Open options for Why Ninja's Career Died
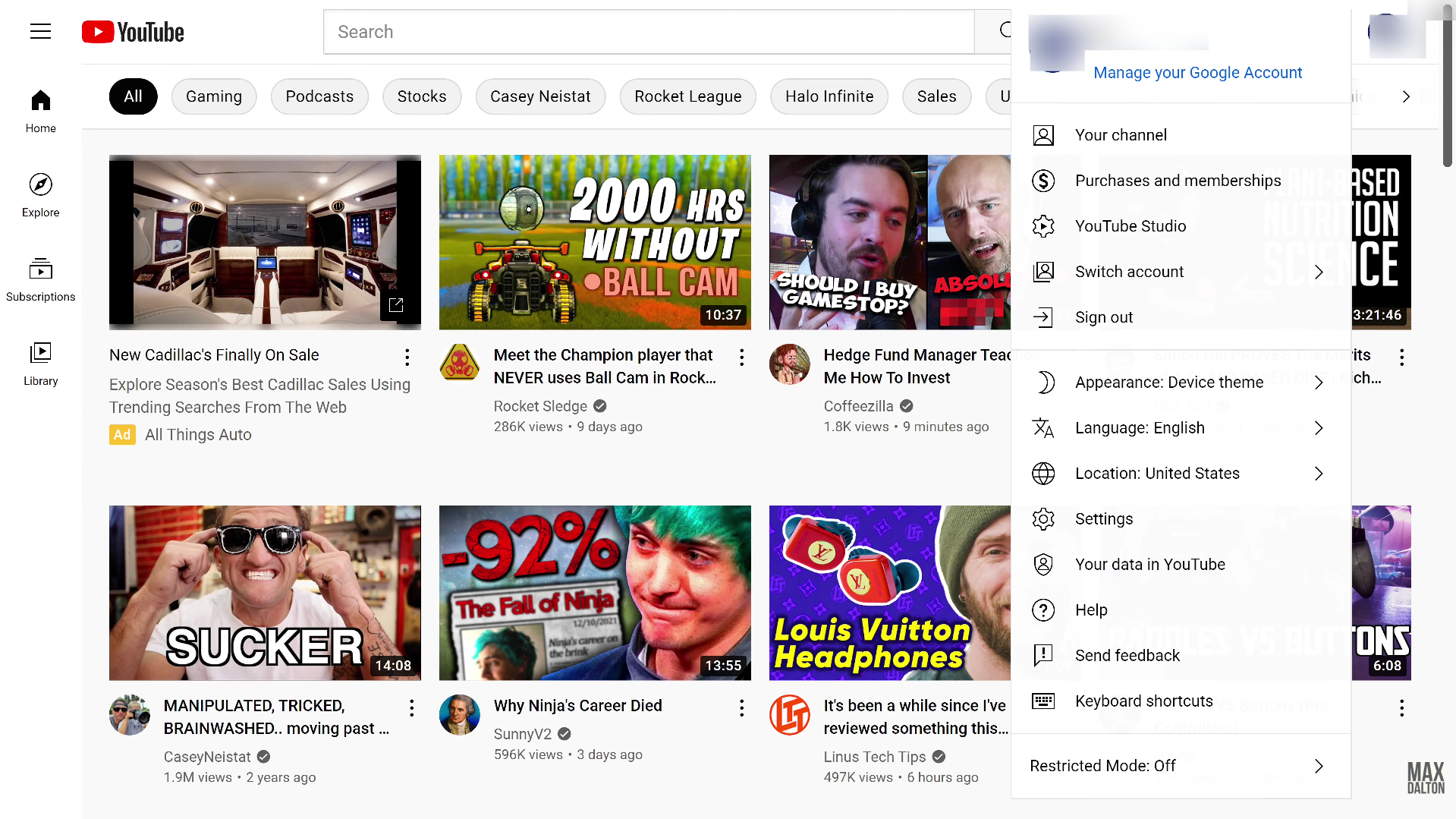Viewport: 1456px width, 819px height. click(x=741, y=708)
